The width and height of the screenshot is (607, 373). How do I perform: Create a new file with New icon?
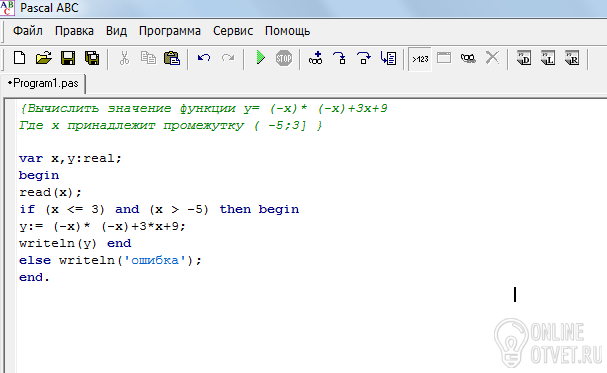tap(19, 58)
